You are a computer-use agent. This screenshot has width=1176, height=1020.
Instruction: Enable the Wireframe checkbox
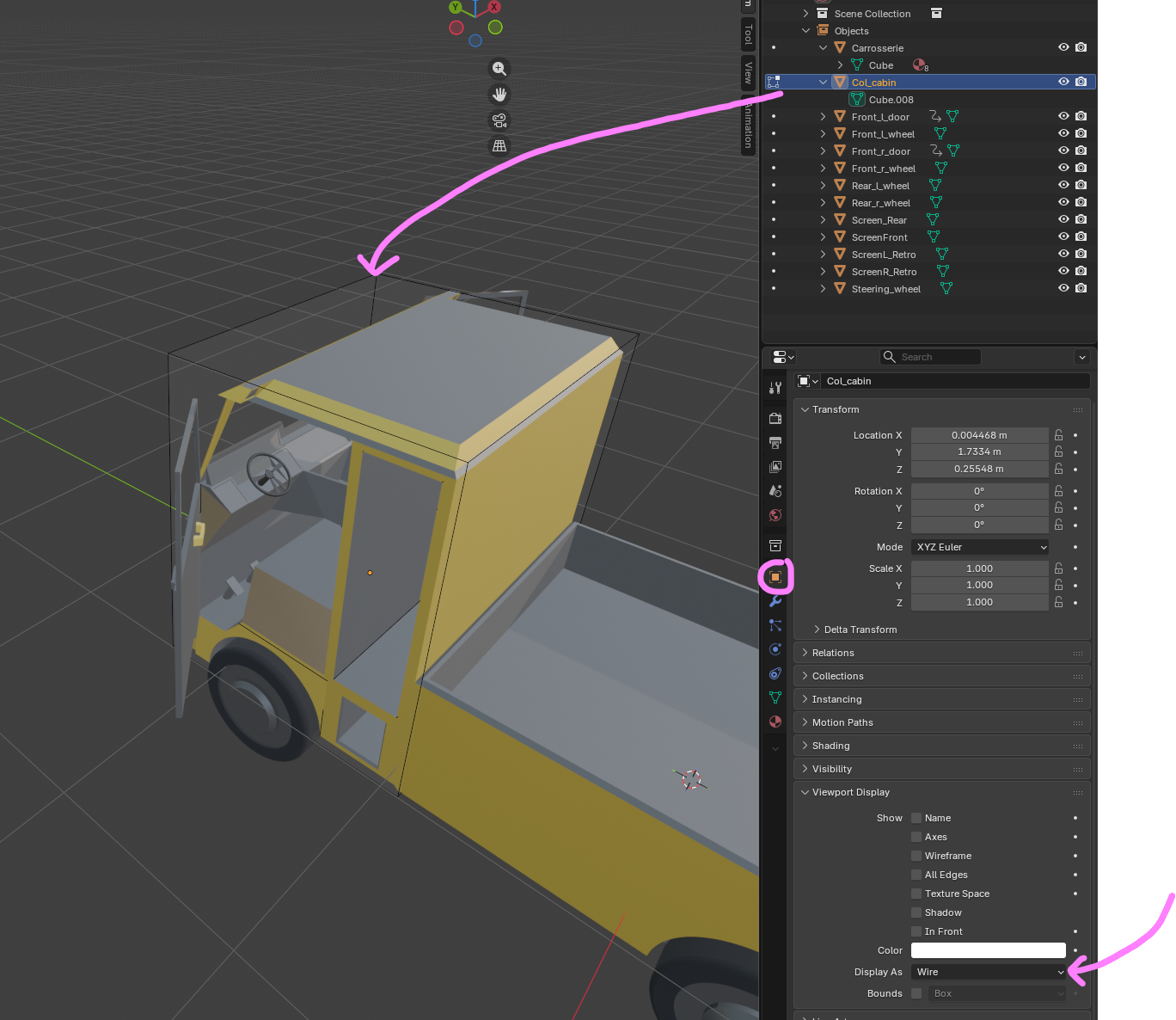pos(916,856)
